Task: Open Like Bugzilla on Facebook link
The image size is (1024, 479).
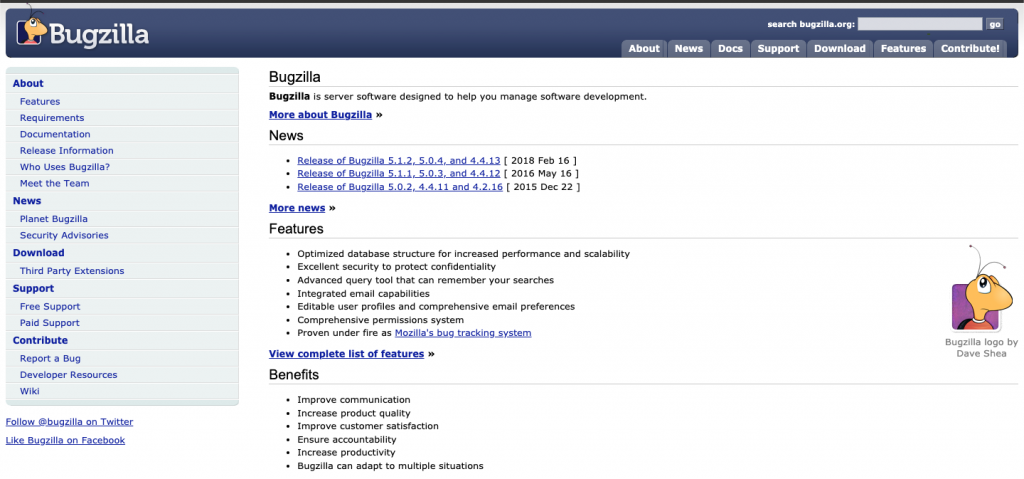Action: 65,440
